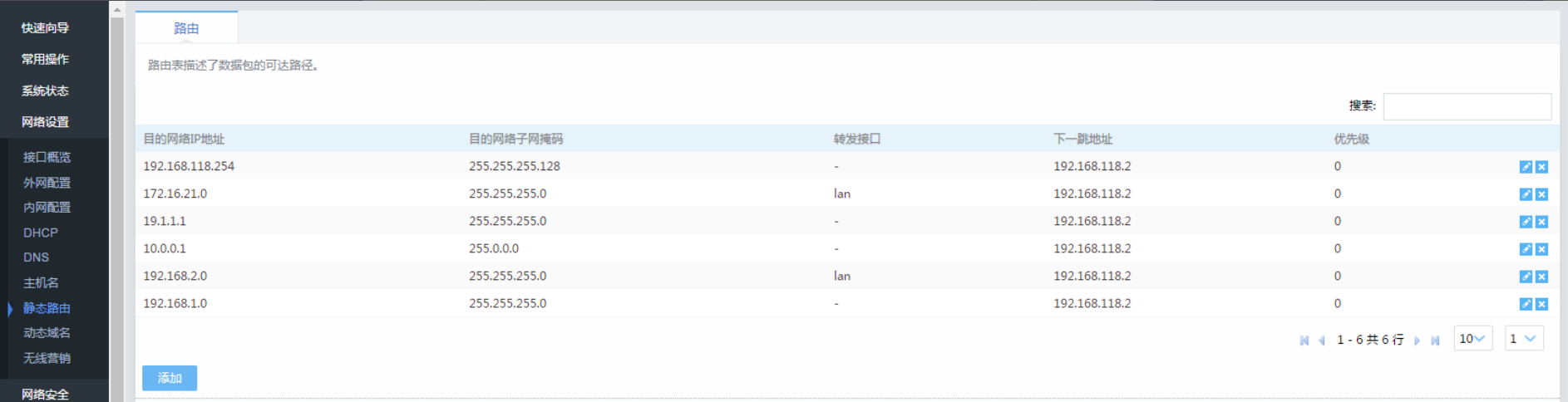
Task: Go to the previous page arrow
Action: 1321,341
